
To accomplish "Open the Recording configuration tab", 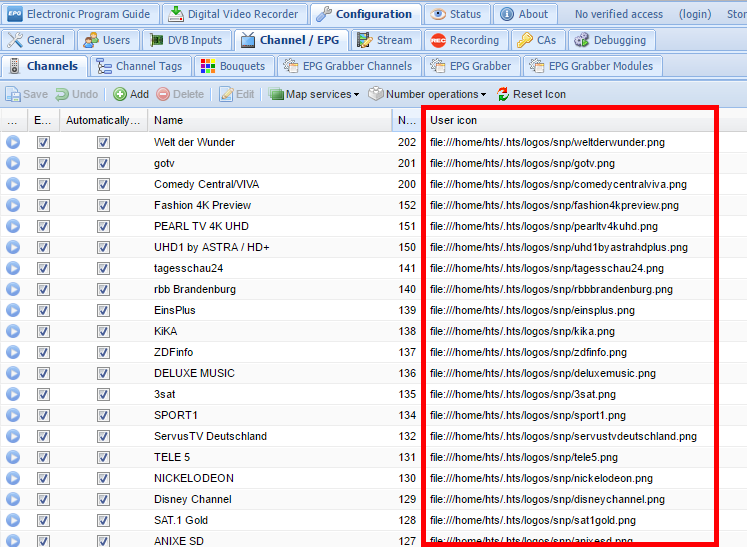I will tap(465, 40).
